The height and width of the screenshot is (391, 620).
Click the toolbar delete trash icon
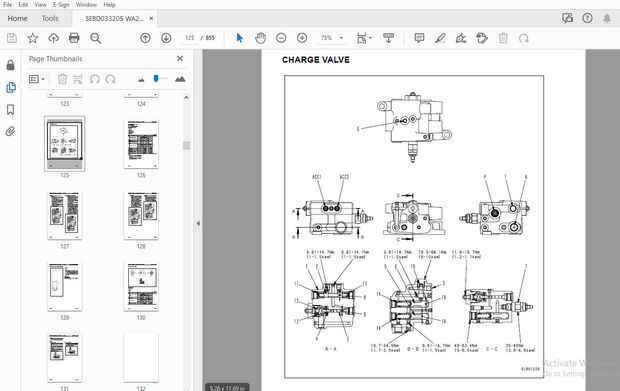[x=503, y=38]
